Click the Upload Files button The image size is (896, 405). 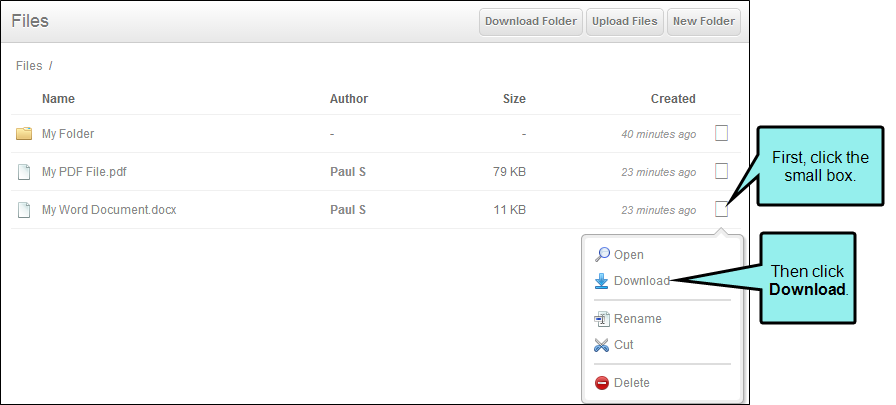(x=625, y=21)
